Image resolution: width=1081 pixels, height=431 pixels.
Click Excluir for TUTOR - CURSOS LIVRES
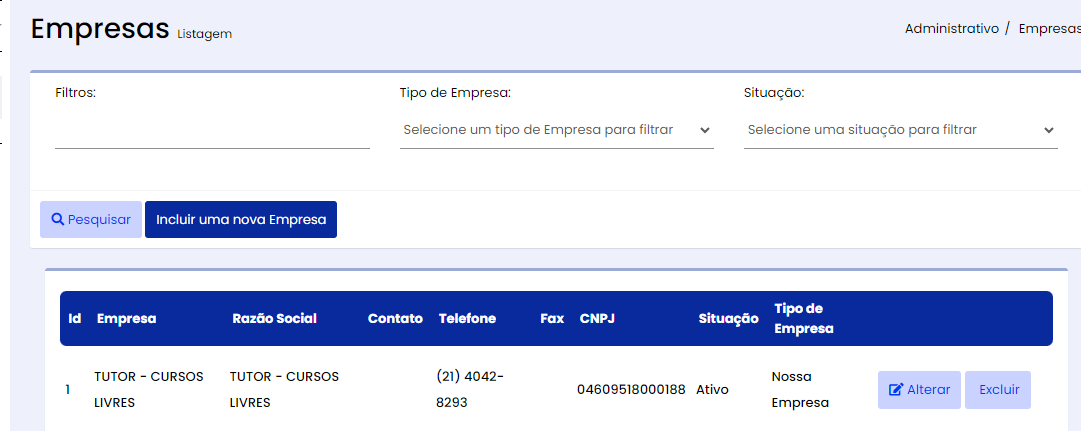click(998, 390)
